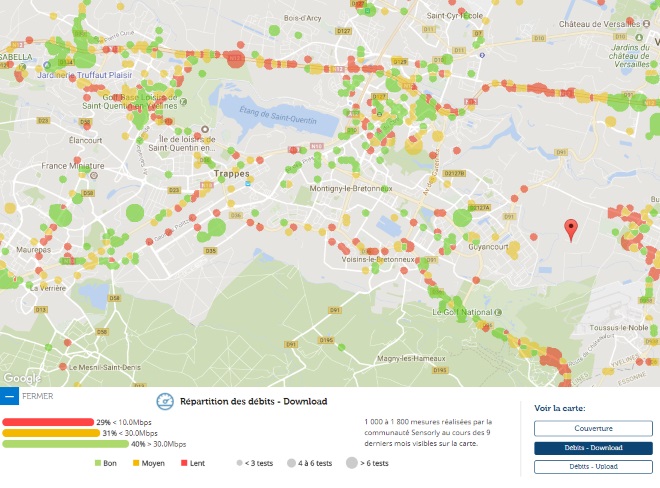Click the Maurepas town label
660x488 pixels.
(x=33, y=250)
